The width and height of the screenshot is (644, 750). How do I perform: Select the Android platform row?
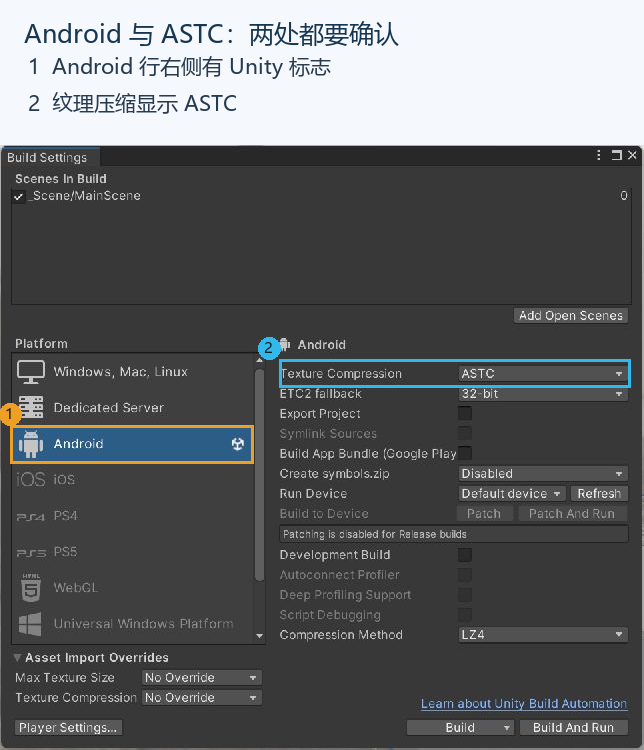[133, 444]
